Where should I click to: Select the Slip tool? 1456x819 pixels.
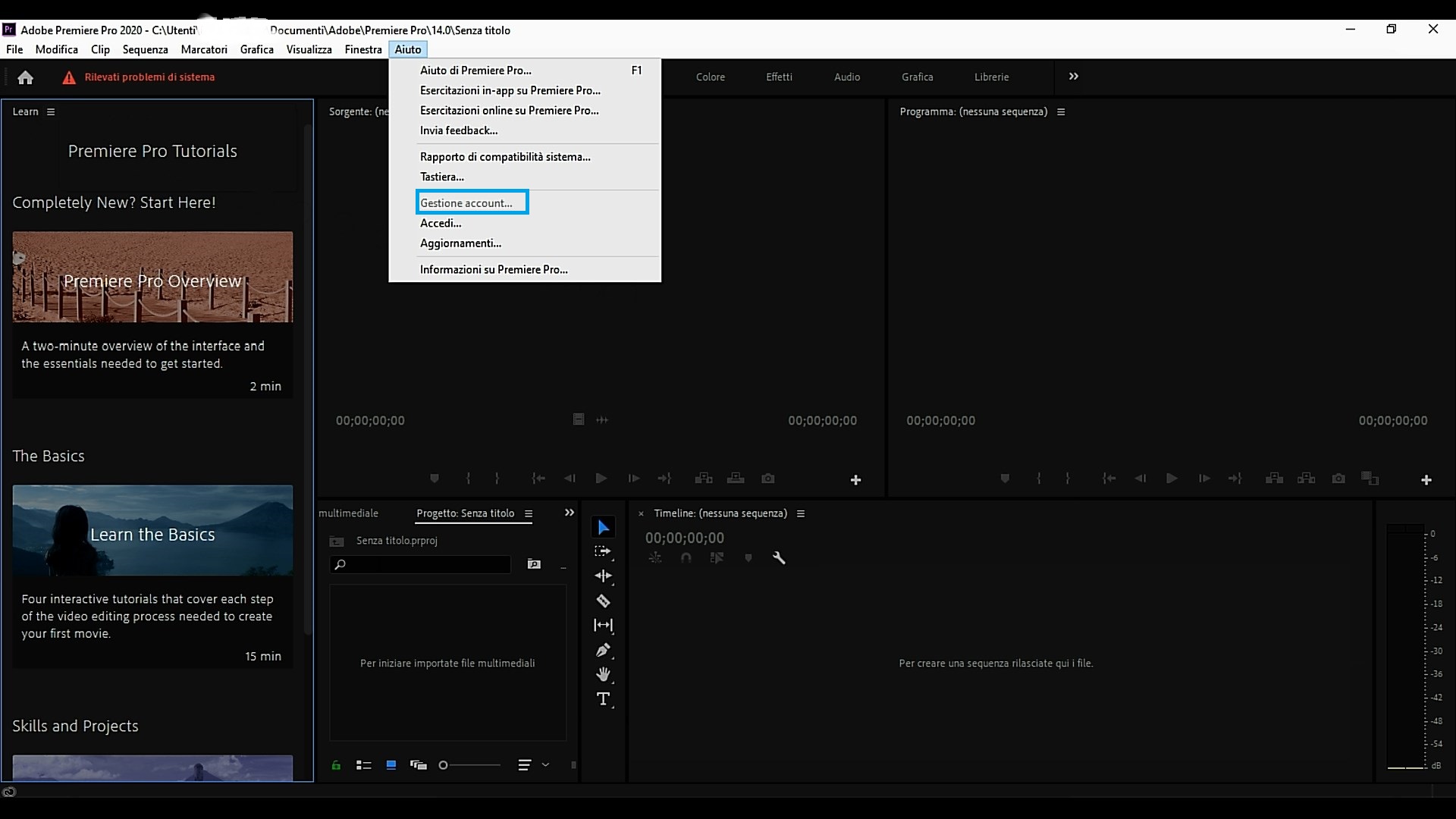(x=603, y=625)
